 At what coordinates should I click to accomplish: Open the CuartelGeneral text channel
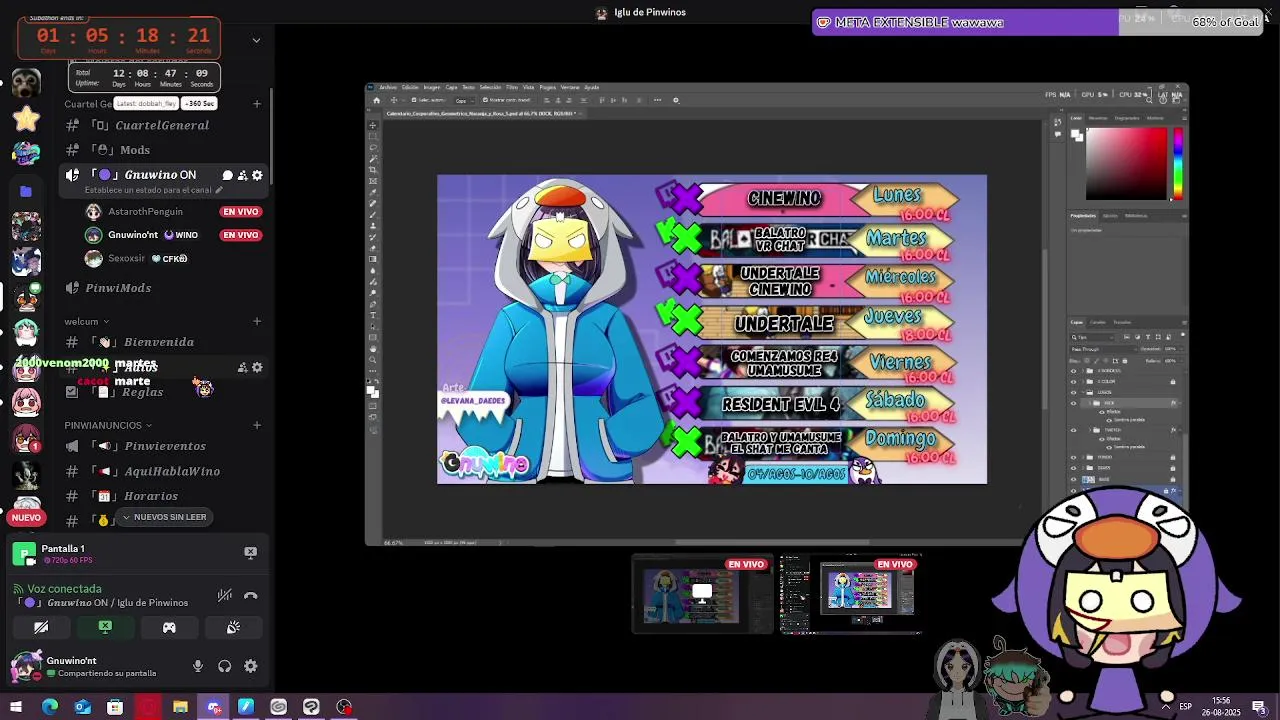162,125
